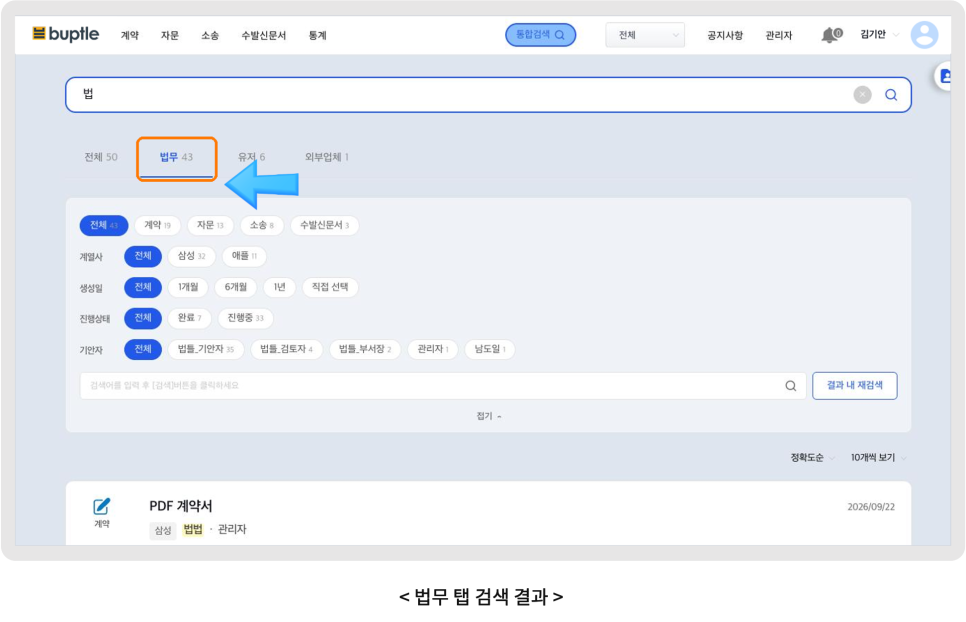Filter 계열사 by 삼성 32
The width and height of the screenshot is (966, 622).
[x=192, y=256]
